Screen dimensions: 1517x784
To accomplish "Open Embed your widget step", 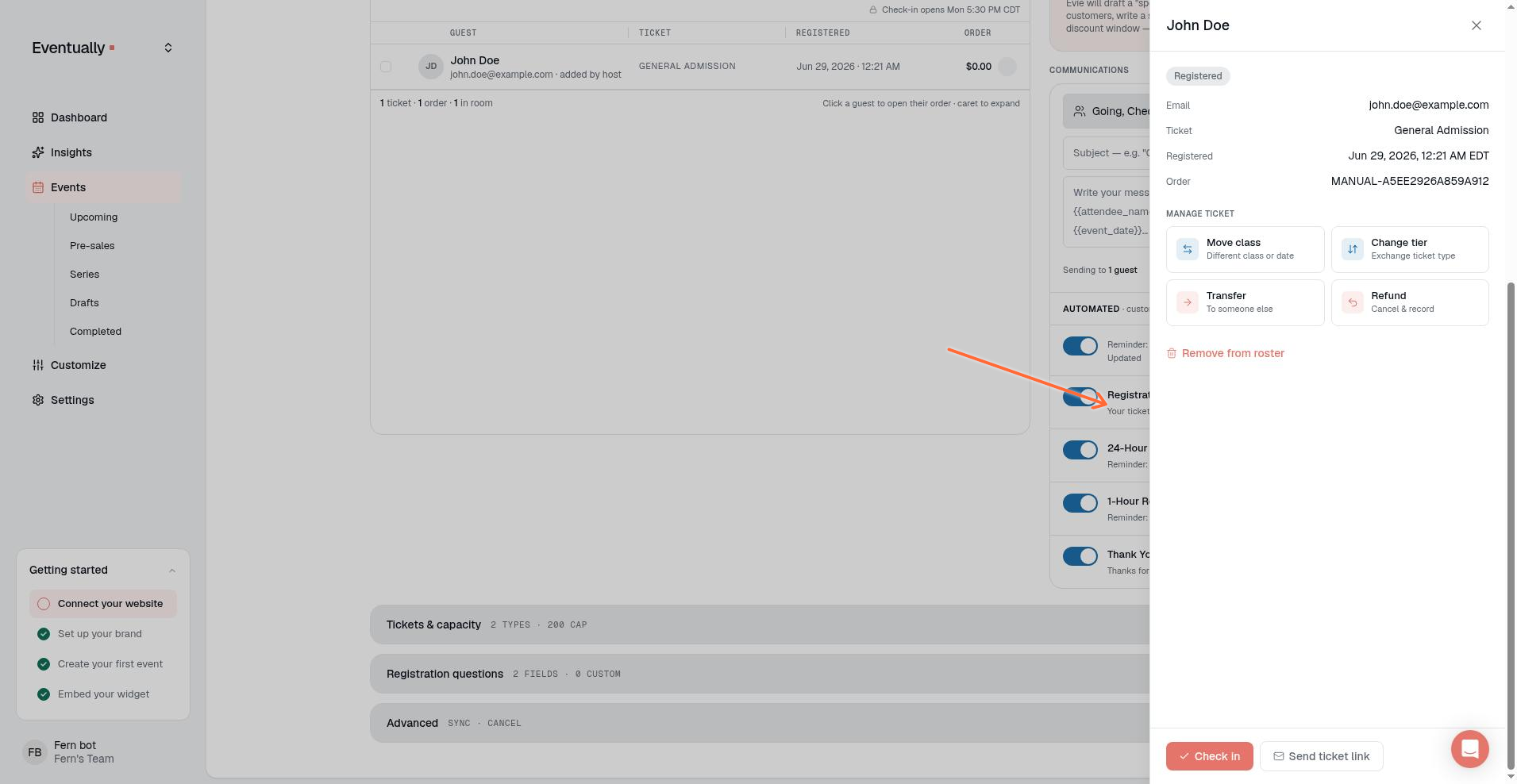I will [x=103, y=694].
